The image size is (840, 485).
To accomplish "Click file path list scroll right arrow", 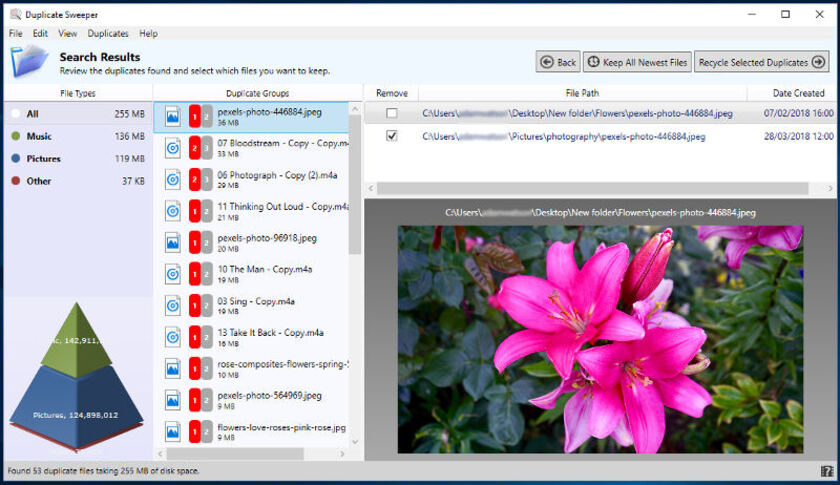I will [830, 188].
